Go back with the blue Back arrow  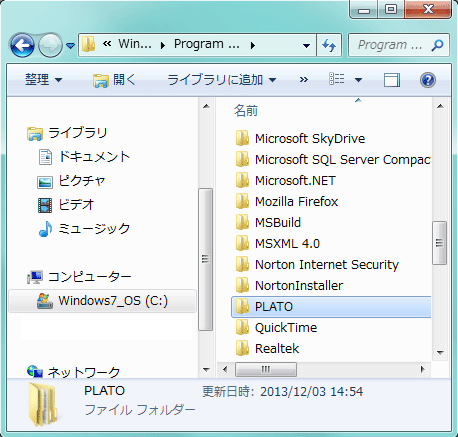coord(22,45)
